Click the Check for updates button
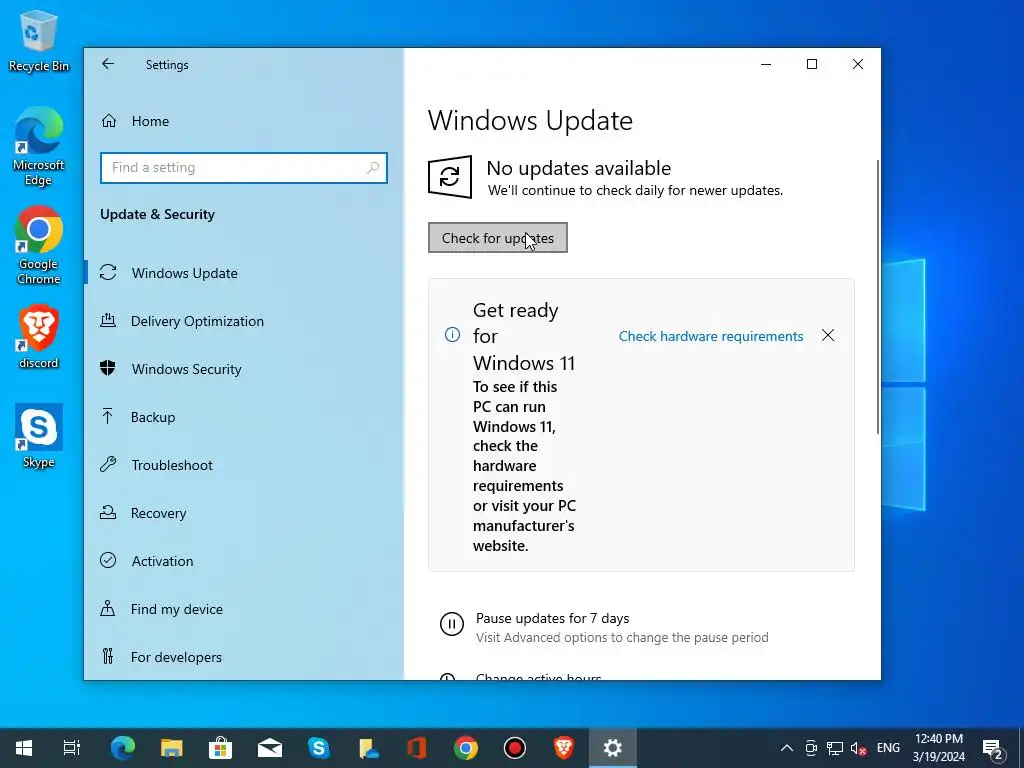 (498, 238)
